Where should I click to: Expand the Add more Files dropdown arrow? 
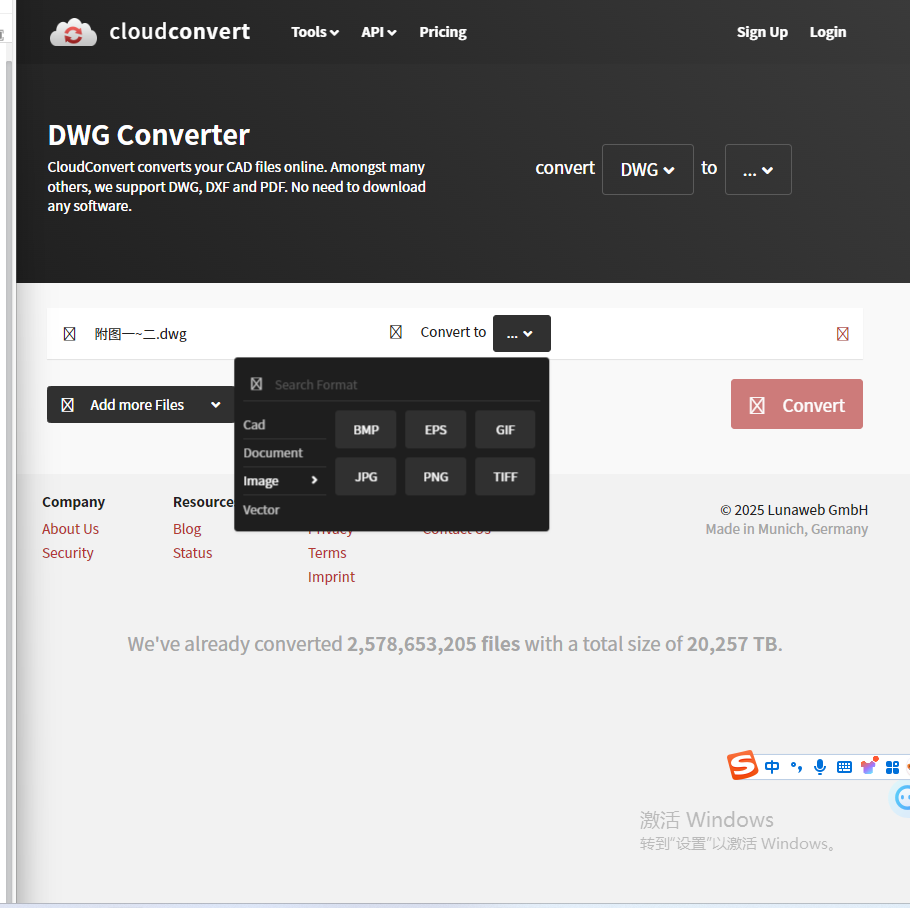point(216,404)
